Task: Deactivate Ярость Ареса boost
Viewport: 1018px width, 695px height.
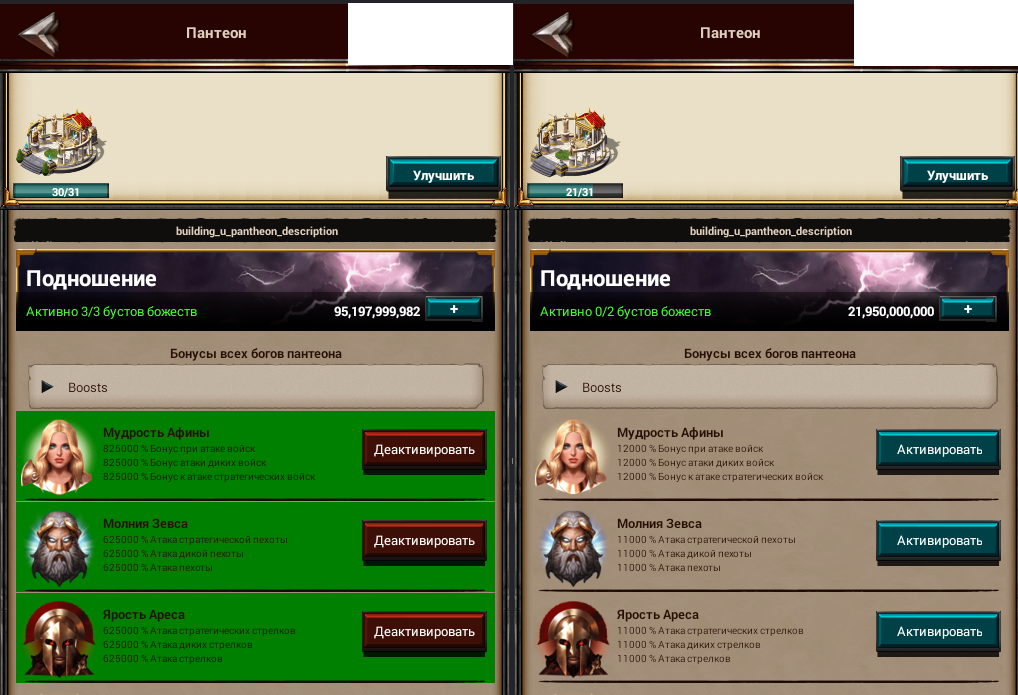Action: (424, 631)
